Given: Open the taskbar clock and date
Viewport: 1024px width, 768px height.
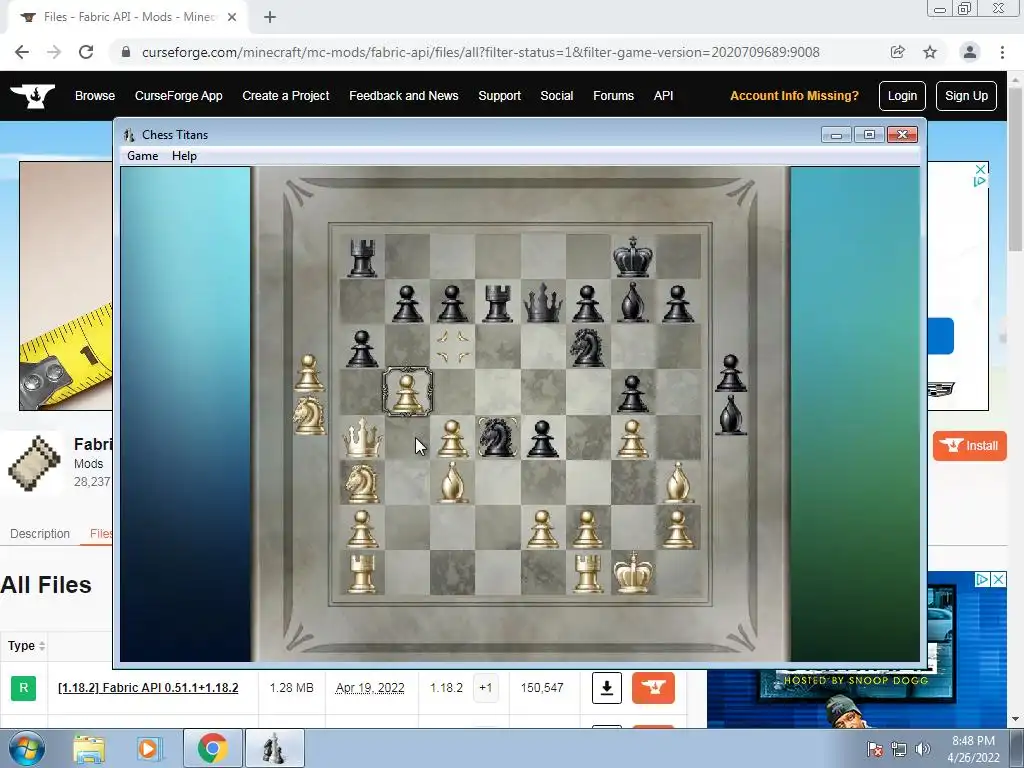Looking at the screenshot, I should tap(973, 749).
